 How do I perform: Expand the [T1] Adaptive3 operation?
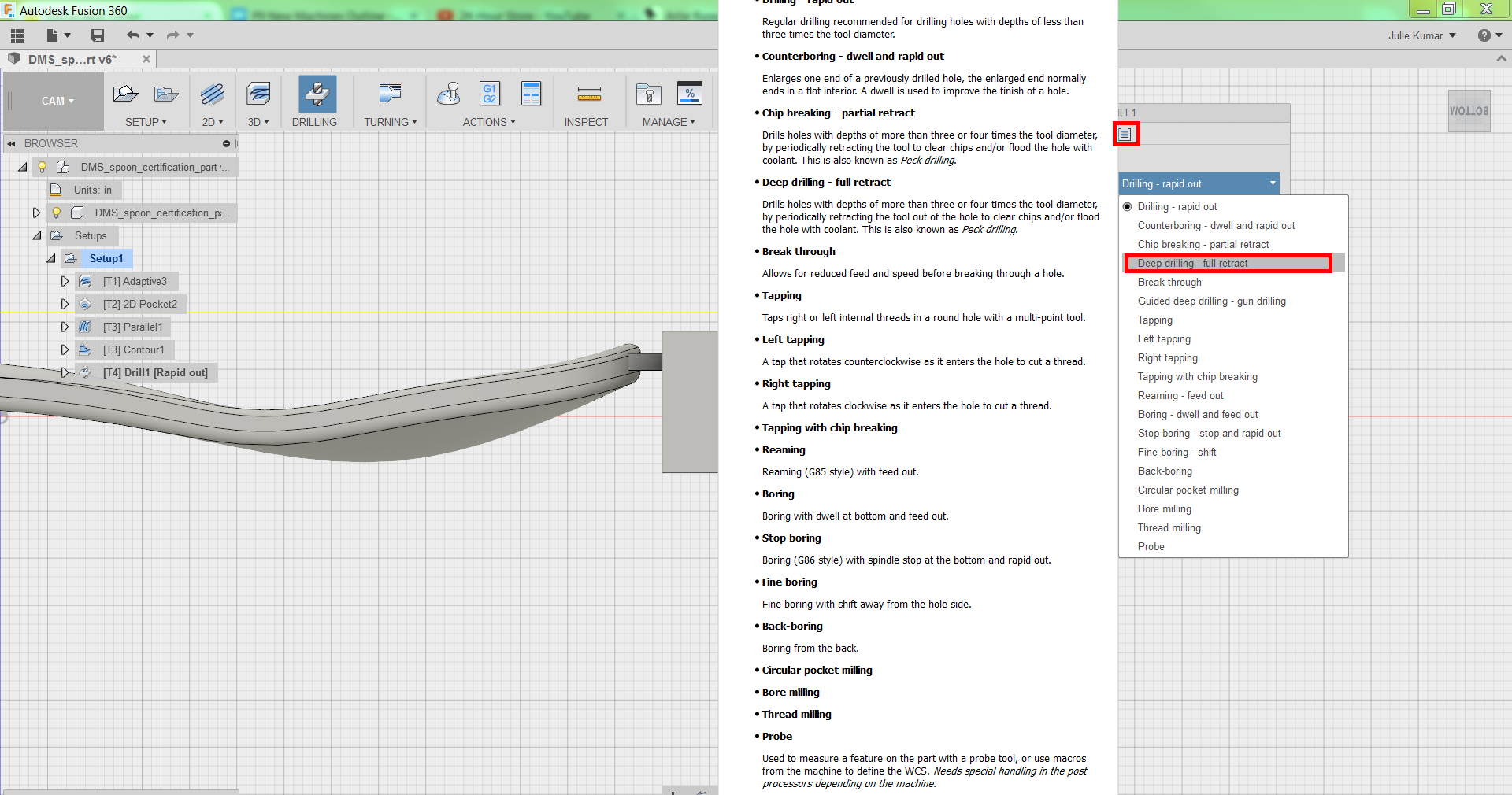[x=65, y=282]
